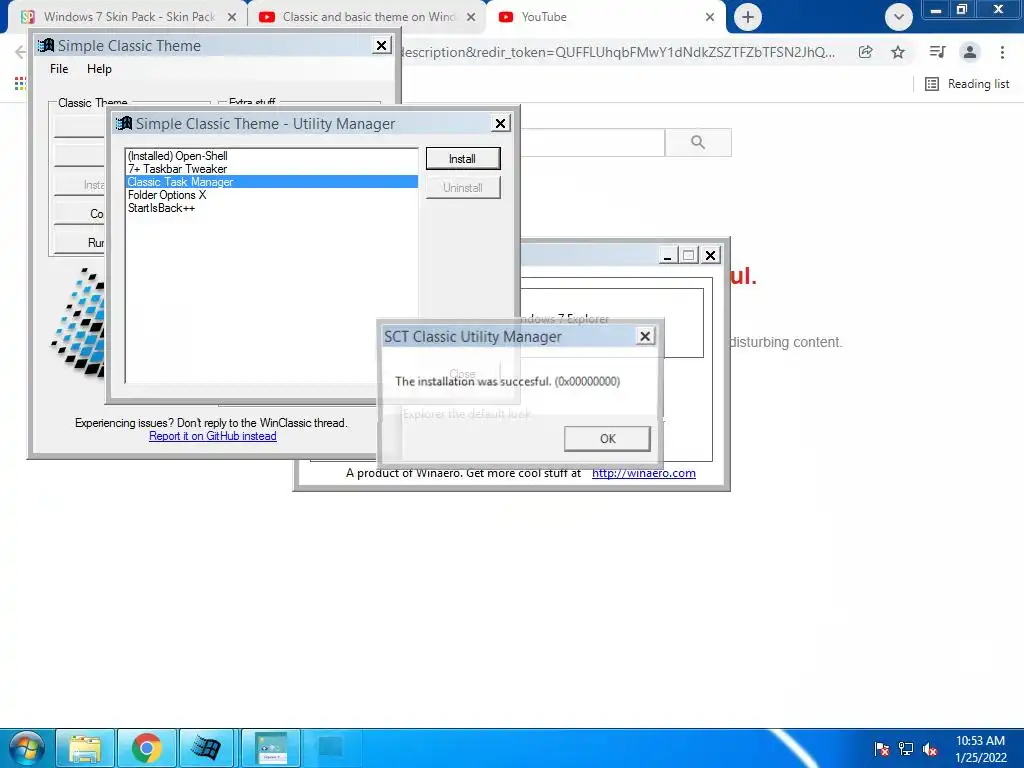The height and width of the screenshot is (768, 1024).
Task: Select Classic Task Manager list entry
Action: point(272,182)
